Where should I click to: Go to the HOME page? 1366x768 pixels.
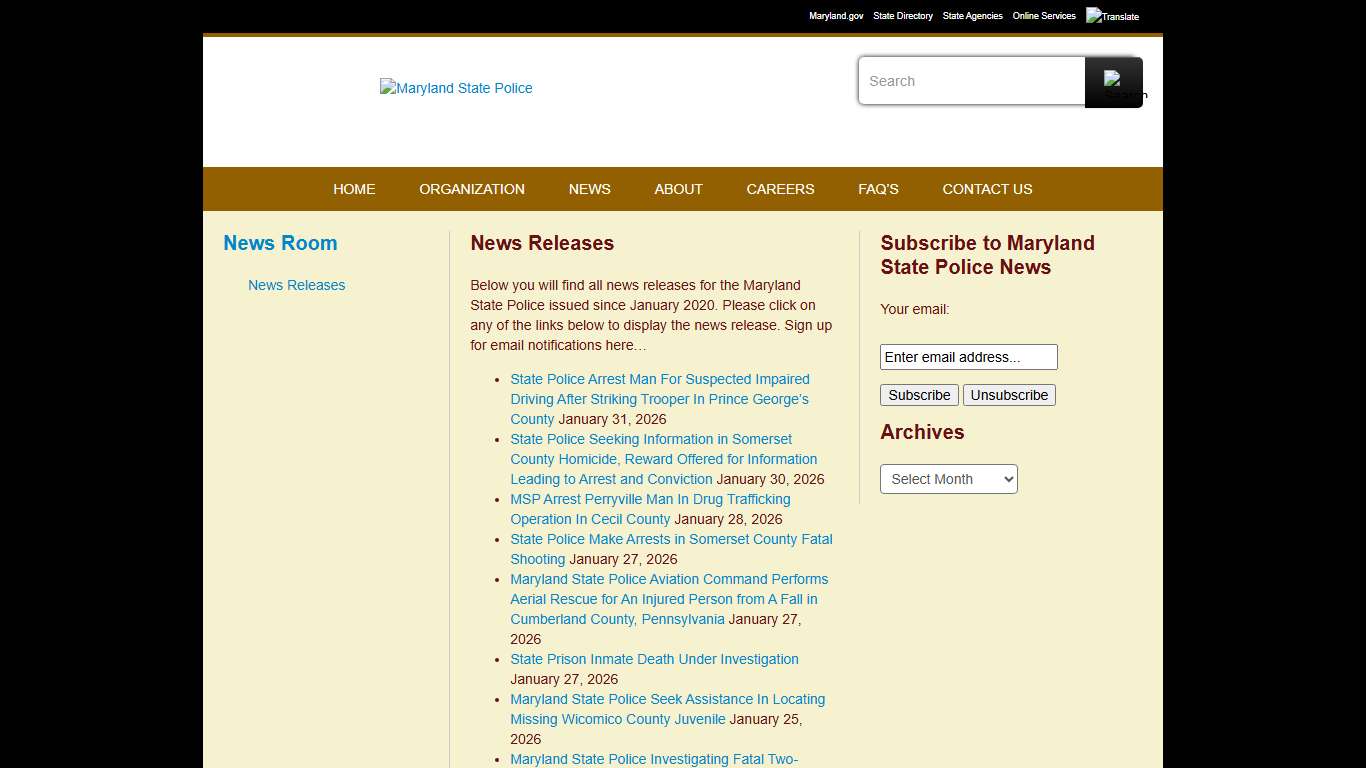(x=354, y=189)
